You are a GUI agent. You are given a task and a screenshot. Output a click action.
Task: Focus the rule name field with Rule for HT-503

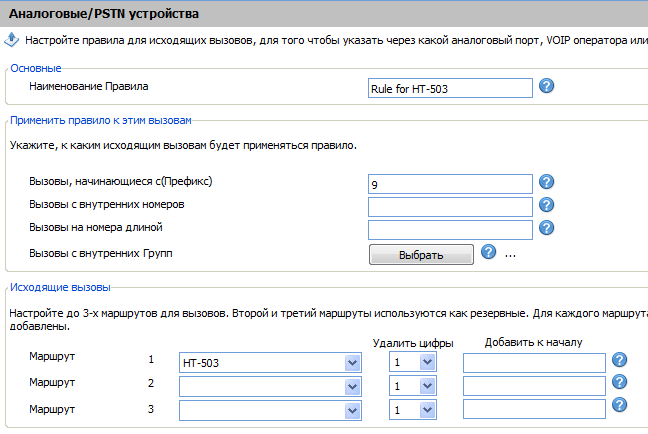450,88
